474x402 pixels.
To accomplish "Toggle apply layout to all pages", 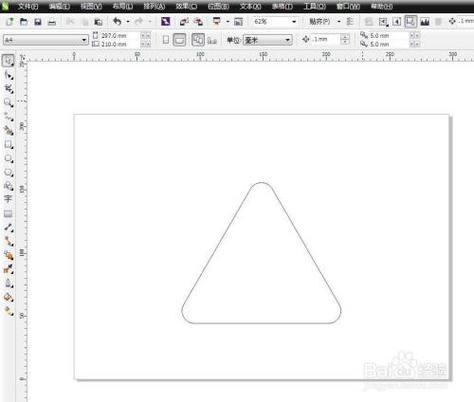I will click(x=198, y=40).
